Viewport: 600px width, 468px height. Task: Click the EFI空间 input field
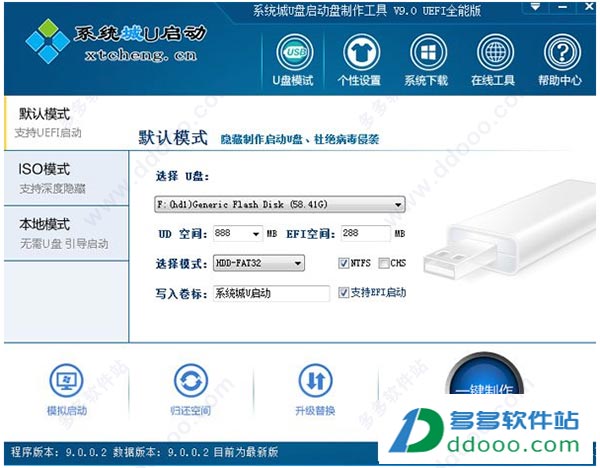click(x=365, y=233)
